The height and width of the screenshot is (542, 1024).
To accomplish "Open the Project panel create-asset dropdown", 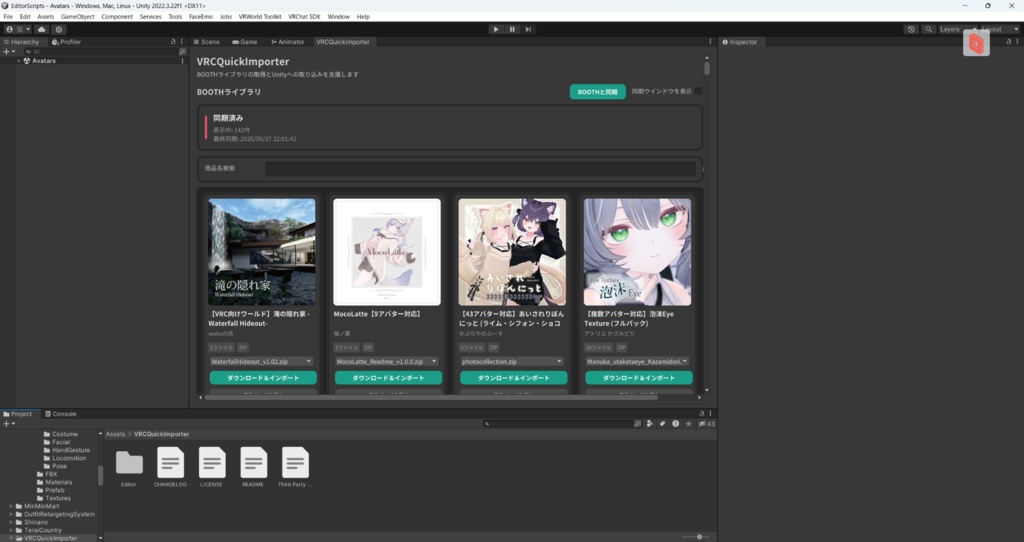I will coord(8,424).
